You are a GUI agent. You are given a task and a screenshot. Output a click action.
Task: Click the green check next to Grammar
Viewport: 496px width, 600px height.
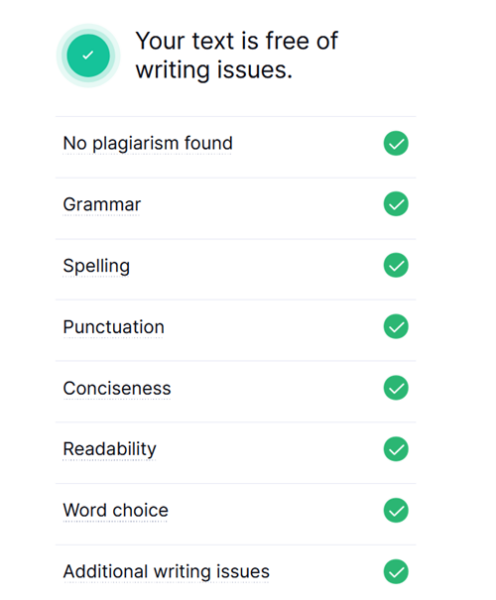tap(396, 204)
